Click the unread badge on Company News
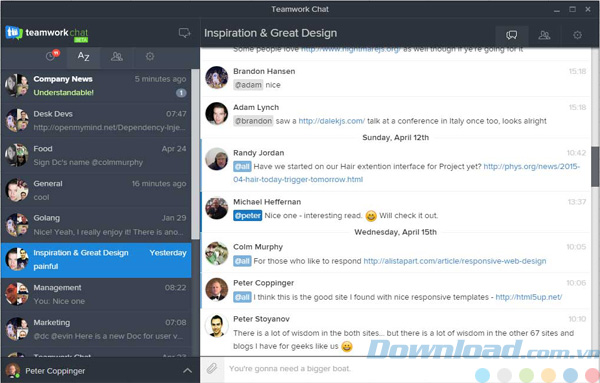Image resolution: width=600 pixels, height=383 pixels. [x=181, y=93]
